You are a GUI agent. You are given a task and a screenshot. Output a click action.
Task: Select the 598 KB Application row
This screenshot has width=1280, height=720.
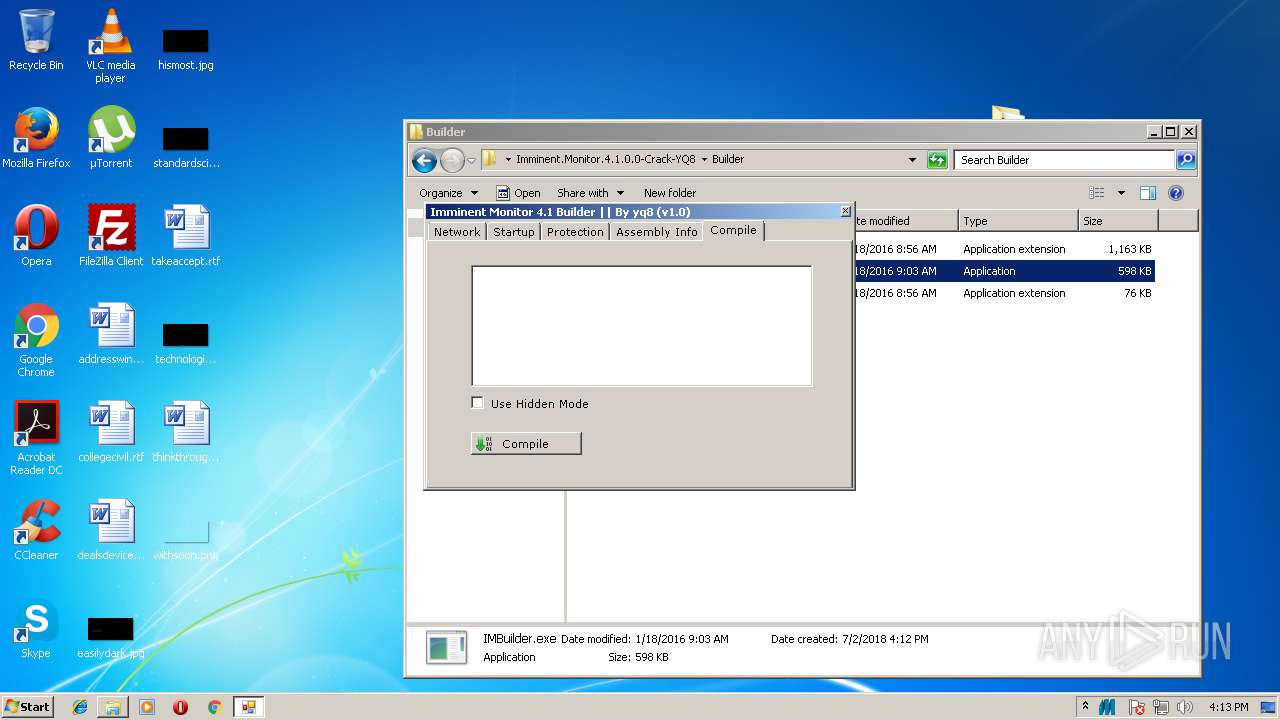click(x=1005, y=271)
